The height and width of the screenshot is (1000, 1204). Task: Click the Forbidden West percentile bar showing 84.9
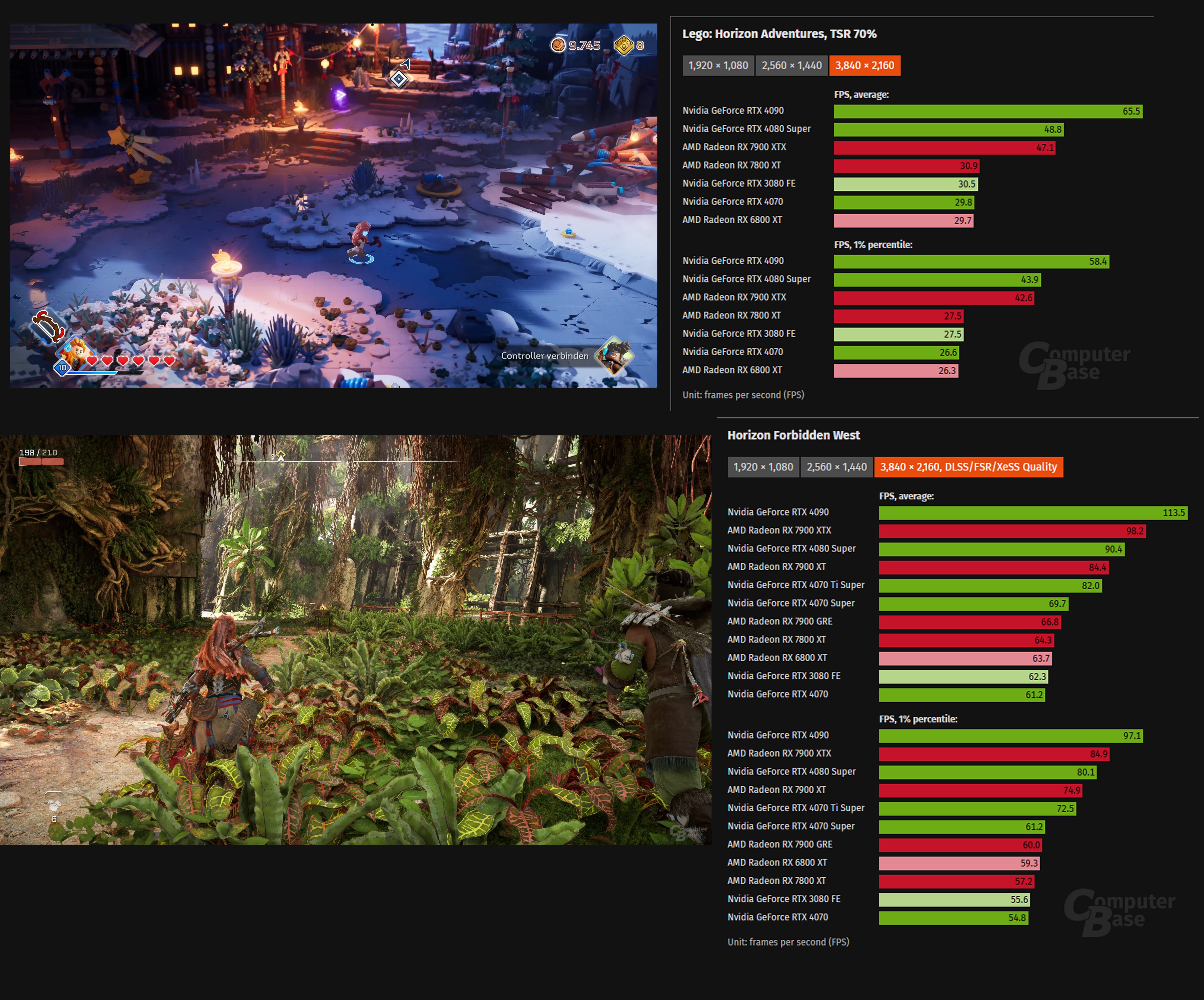click(994, 754)
